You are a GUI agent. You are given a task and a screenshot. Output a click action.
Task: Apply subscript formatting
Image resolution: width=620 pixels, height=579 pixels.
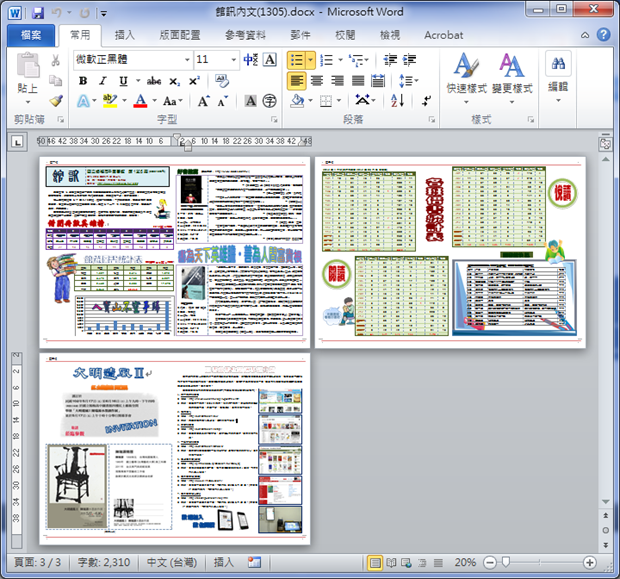[174, 81]
